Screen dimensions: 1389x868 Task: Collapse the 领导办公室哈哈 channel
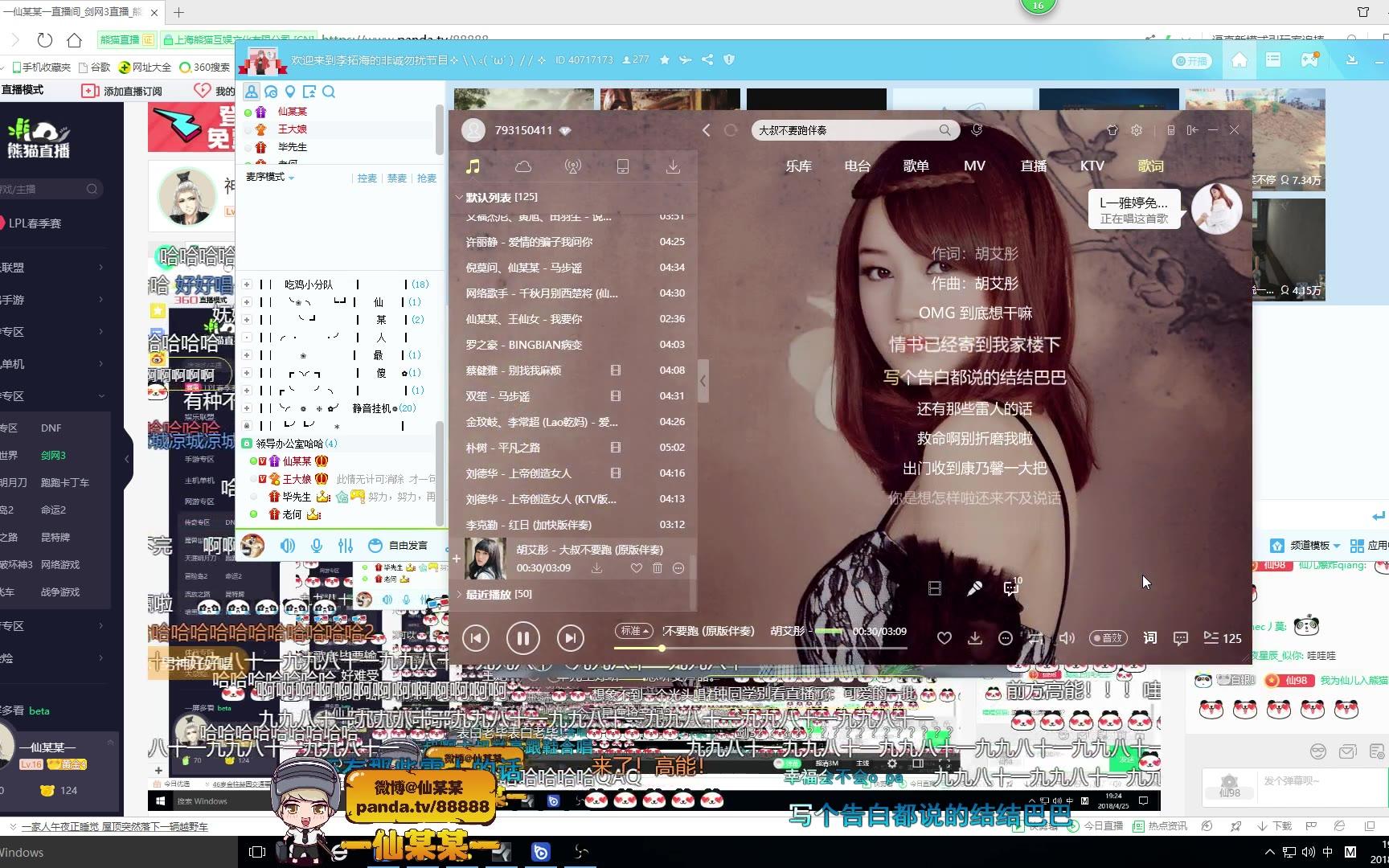pyautogui.click(x=248, y=444)
